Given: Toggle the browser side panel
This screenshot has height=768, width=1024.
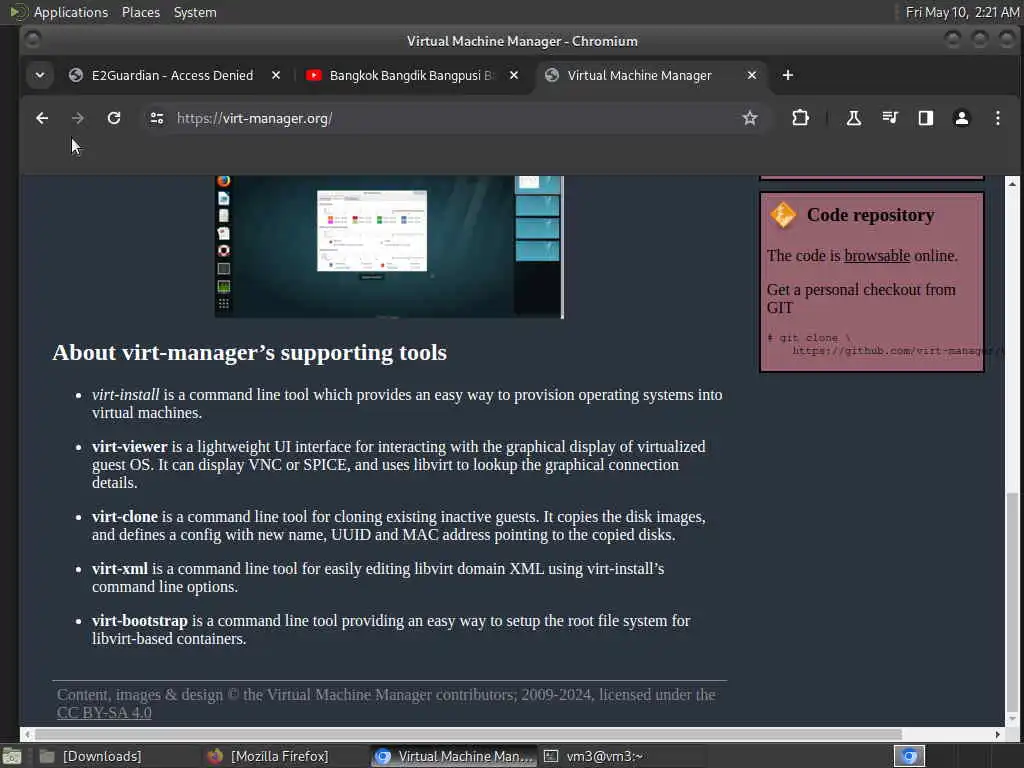Looking at the screenshot, I should click(925, 118).
